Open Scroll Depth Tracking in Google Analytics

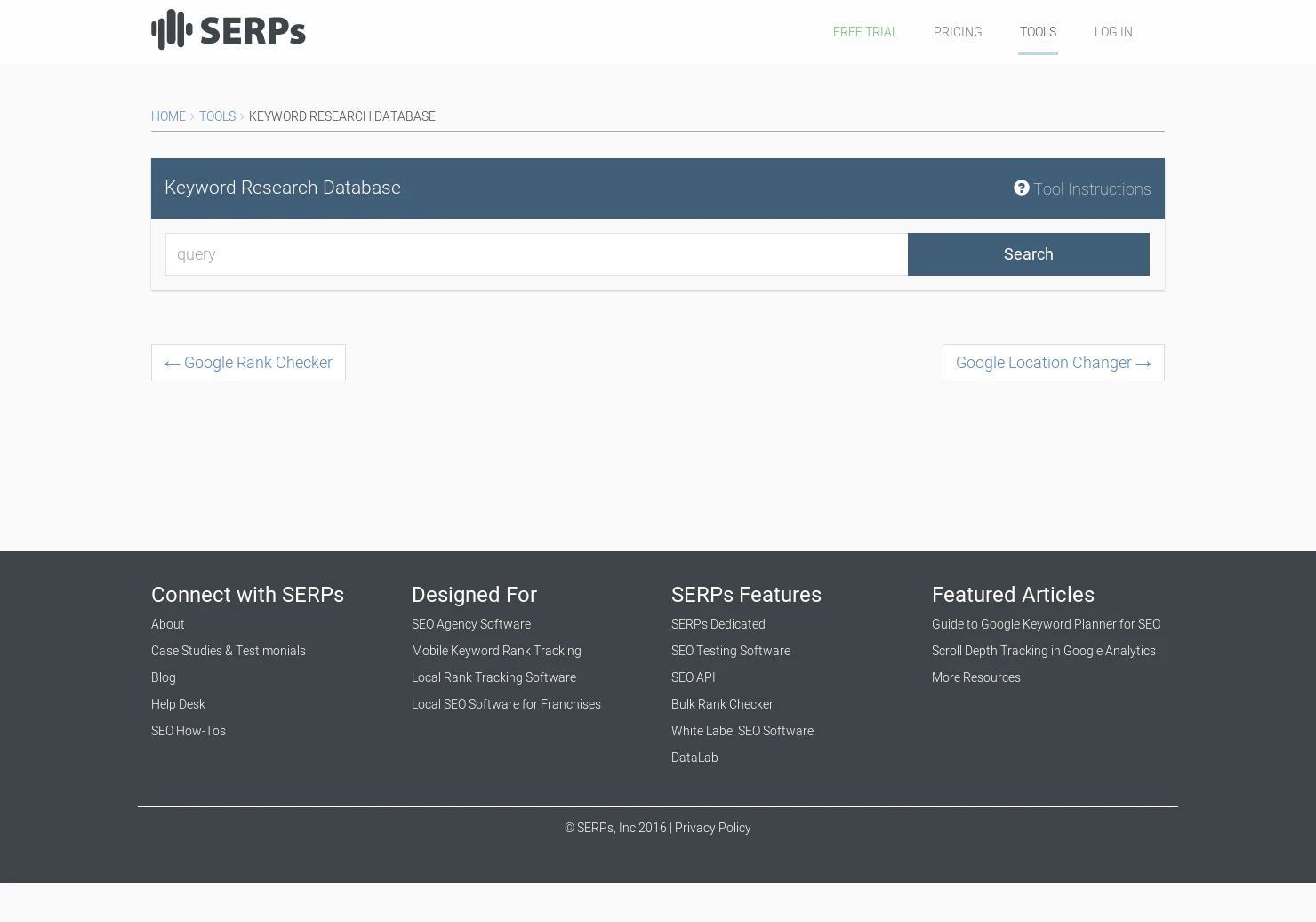tap(1044, 651)
